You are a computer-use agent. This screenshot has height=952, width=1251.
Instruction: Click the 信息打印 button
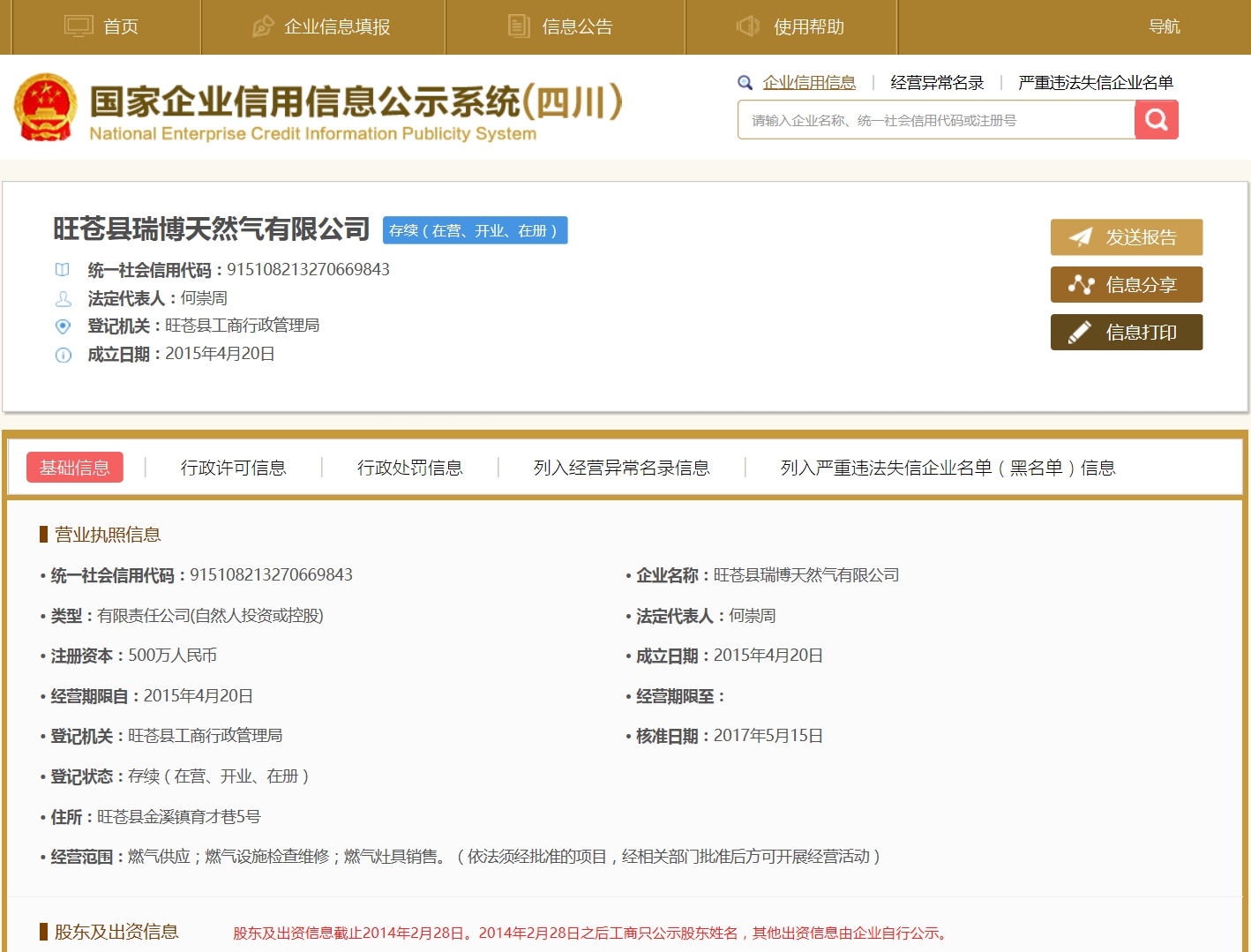[1127, 333]
